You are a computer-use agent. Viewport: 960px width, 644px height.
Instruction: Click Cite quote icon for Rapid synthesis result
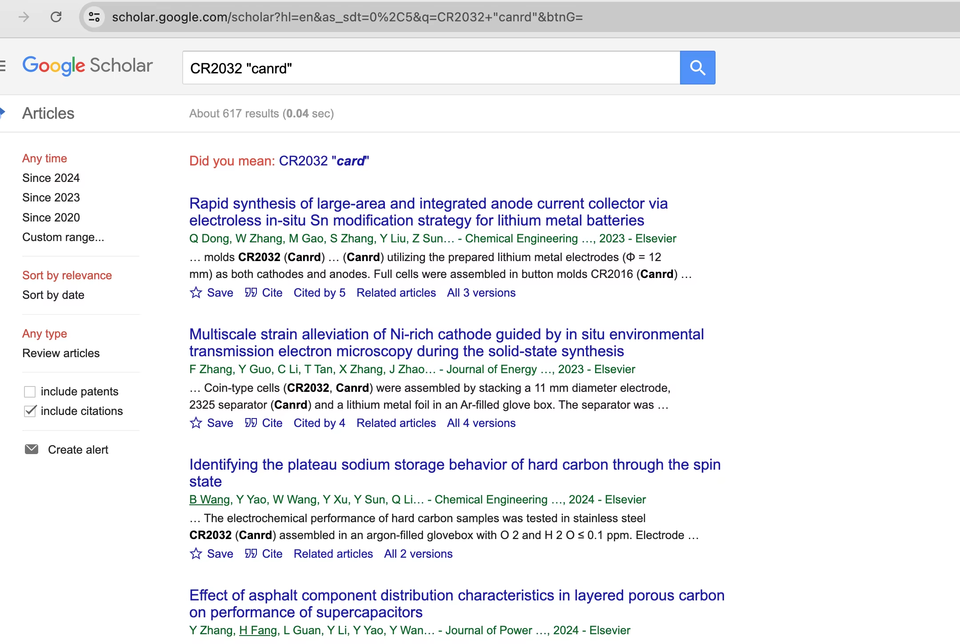point(251,293)
